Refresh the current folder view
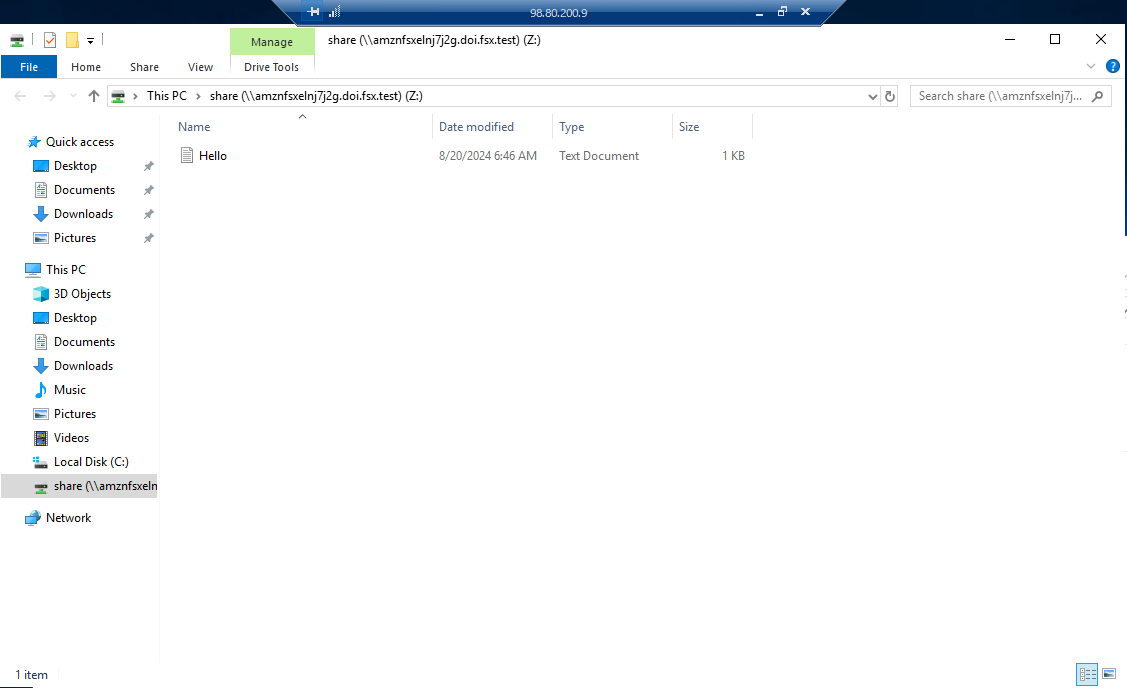Image resolution: width=1127 pixels, height=688 pixels. (890, 96)
